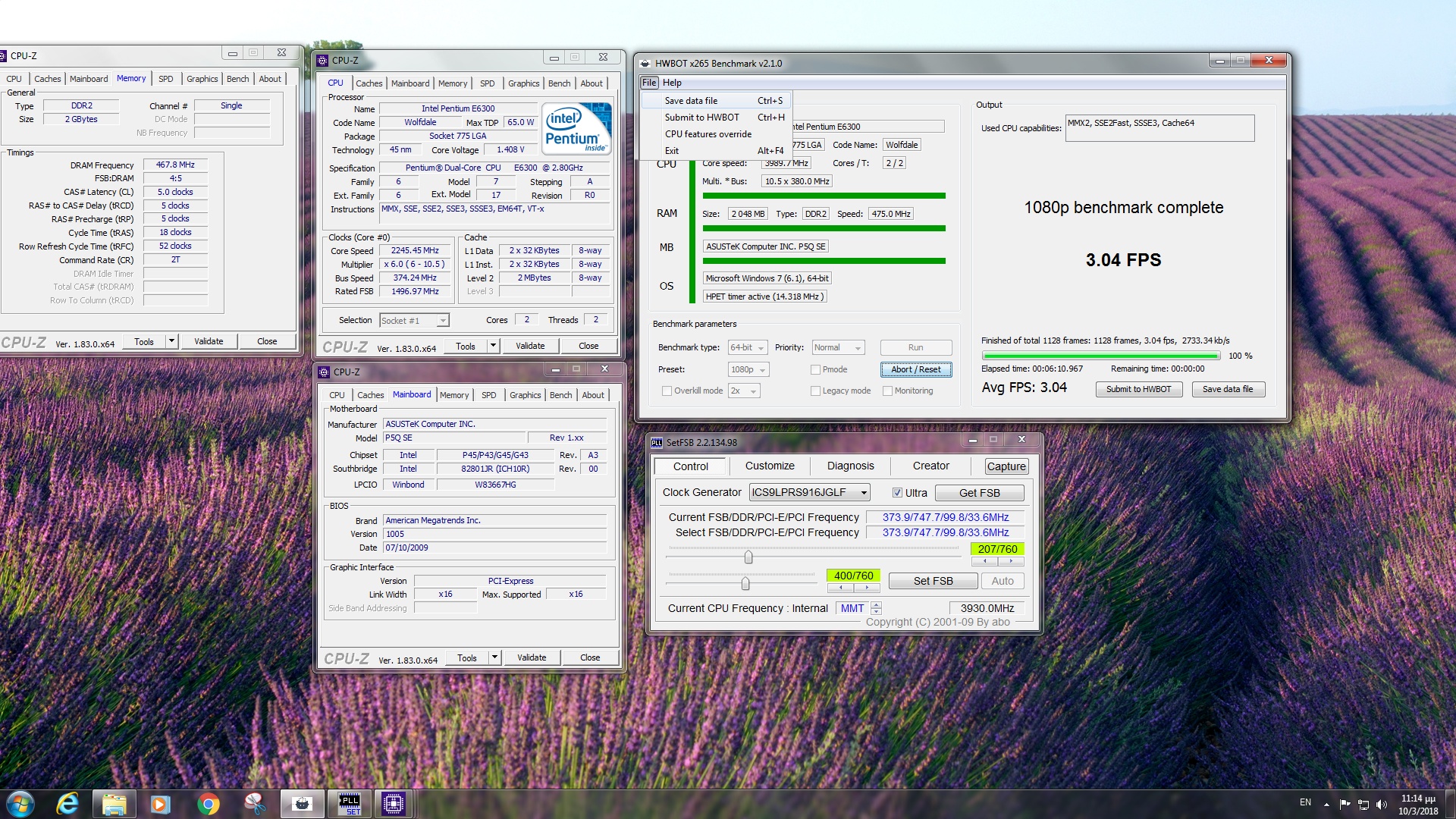This screenshot has height=819, width=1456.
Task: Click Save data file button in Output
Action: (1228, 390)
